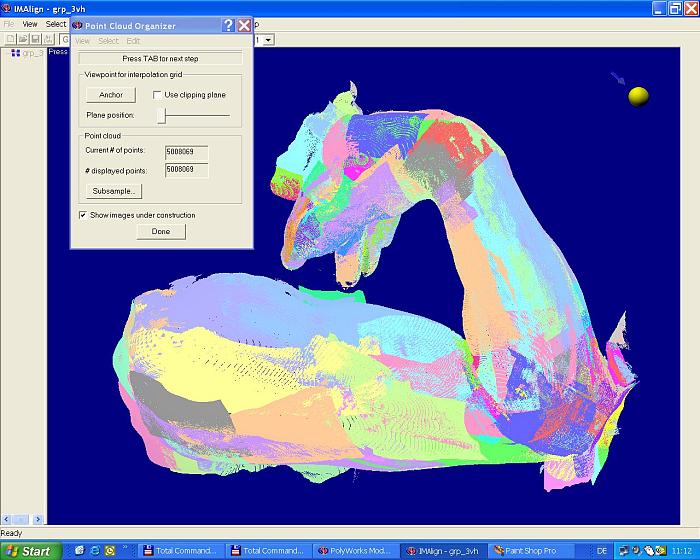Click the new file toolbar icon
700x560 pixels.
(10, 39)
